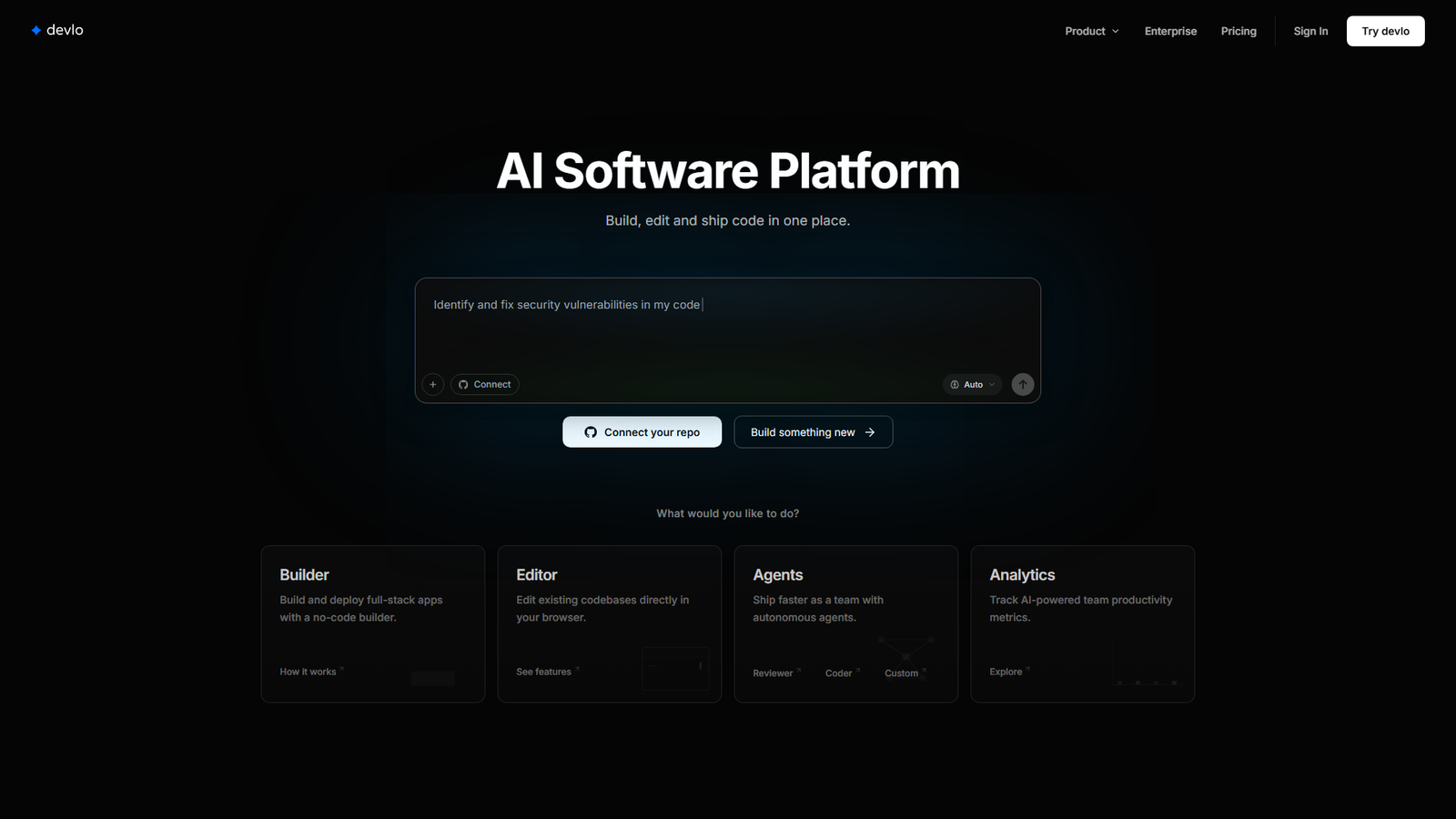
Task: Click the external-link arrow beside Custom
Action: pyautogui.click(x=923, y=670)
